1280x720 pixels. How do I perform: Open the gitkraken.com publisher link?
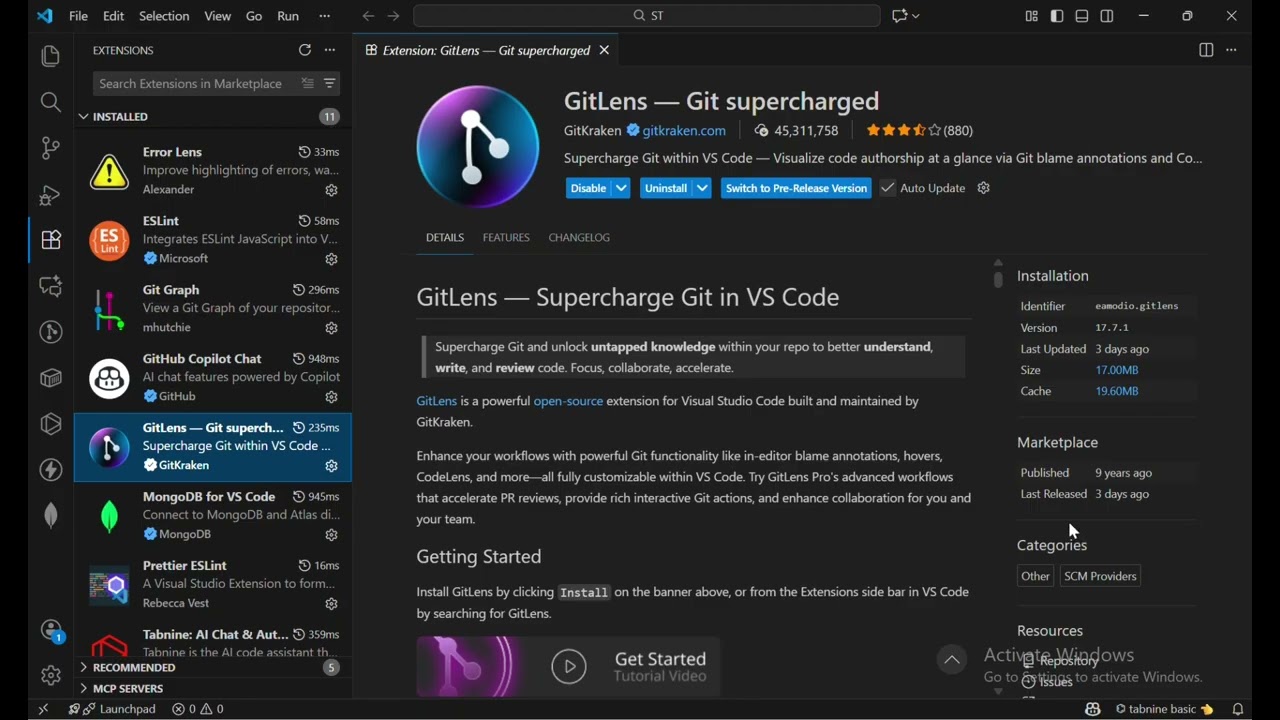684,131
